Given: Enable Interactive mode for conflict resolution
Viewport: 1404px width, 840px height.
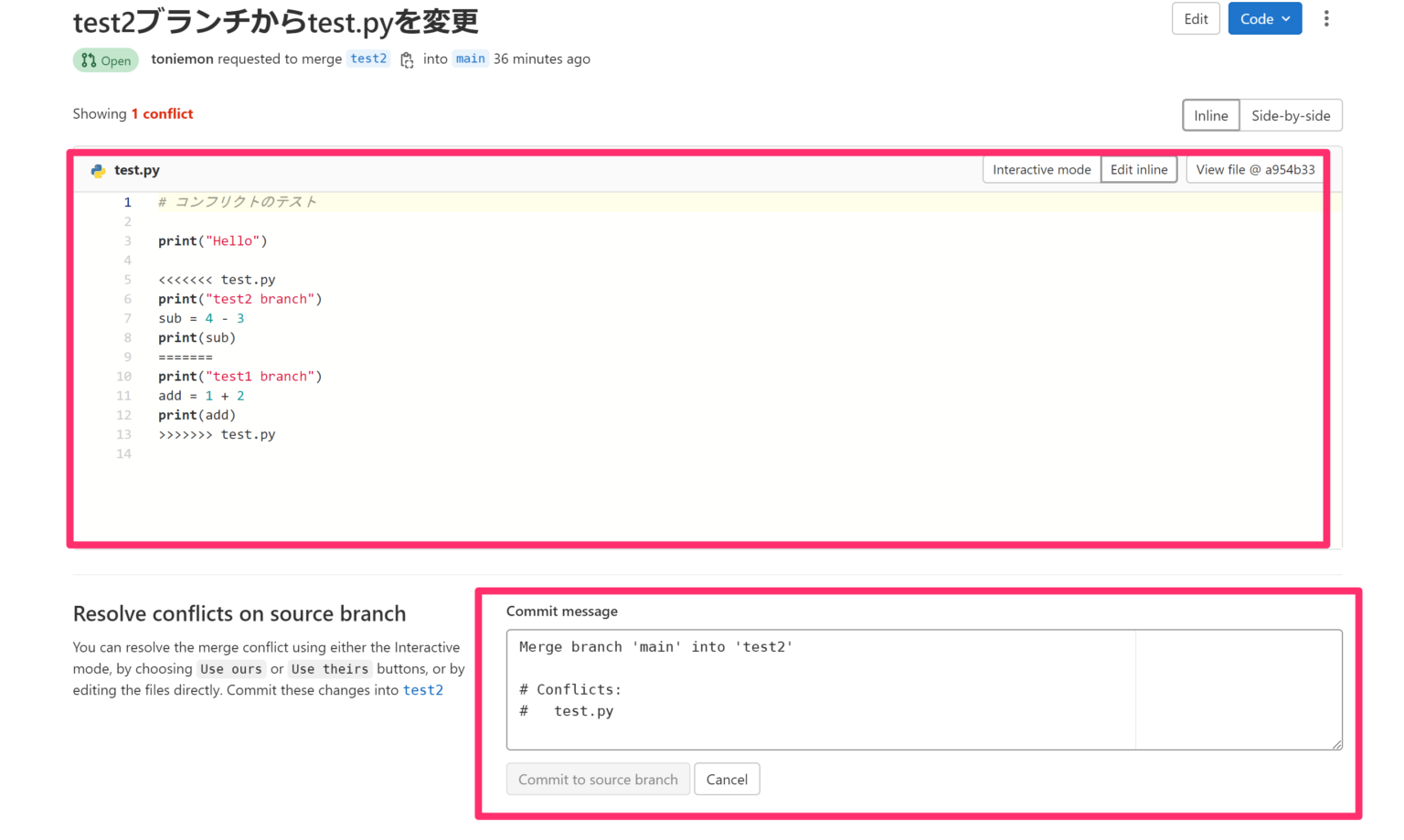Looking at the screenshot, I should (x=1040, y=169).
